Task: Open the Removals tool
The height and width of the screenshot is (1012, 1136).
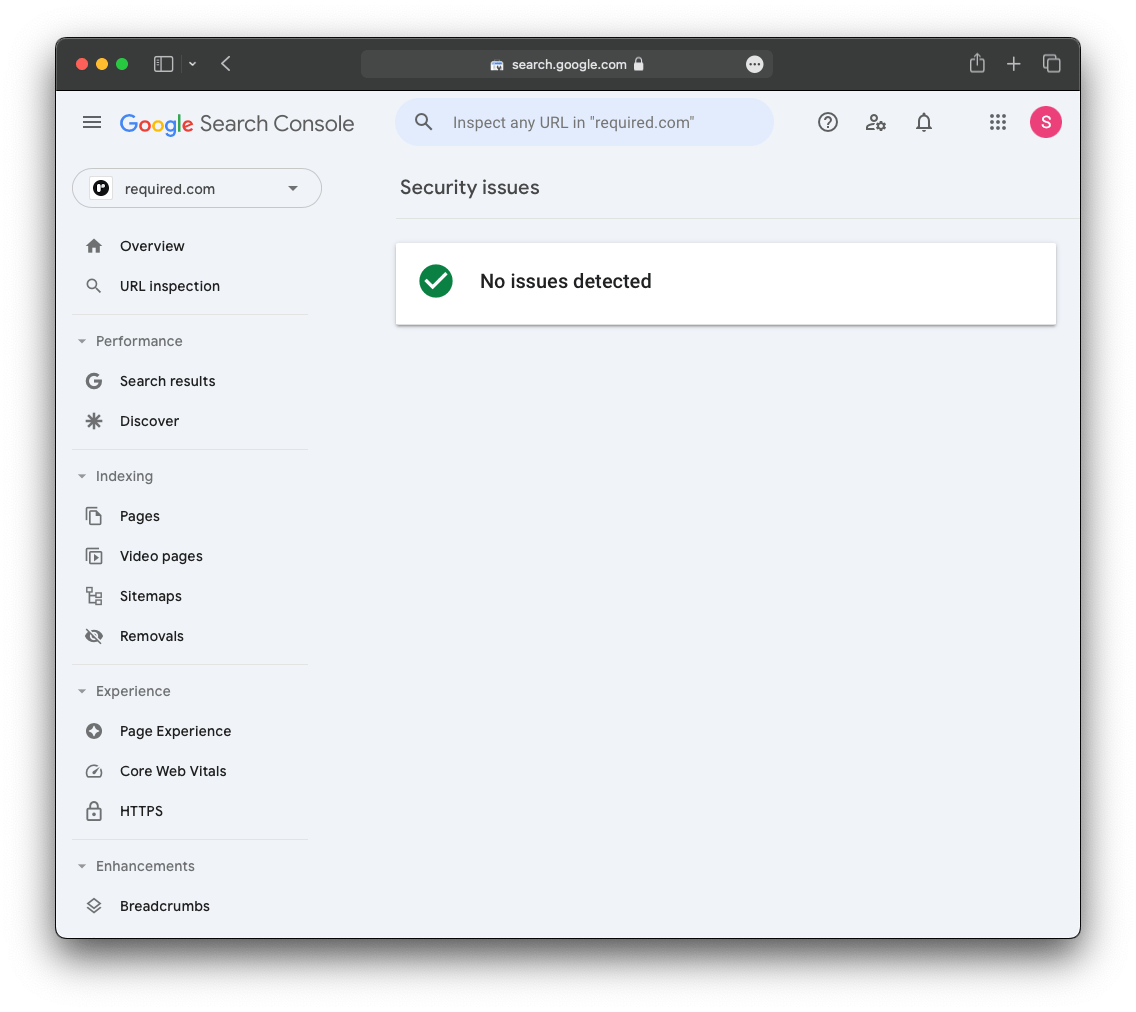Action: (x=151, y=636)
